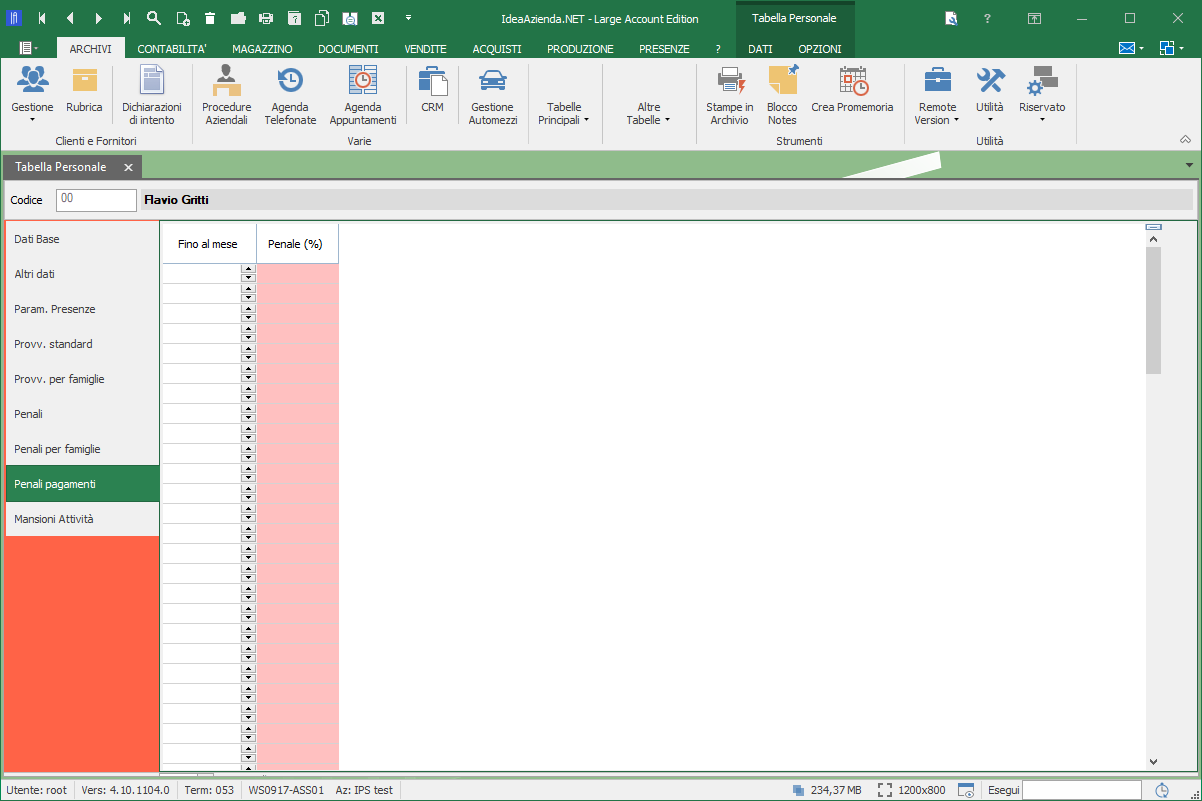Screen dimensions: 1202x801
Task: Click the clock icon in status bar
Action: 1162,790
